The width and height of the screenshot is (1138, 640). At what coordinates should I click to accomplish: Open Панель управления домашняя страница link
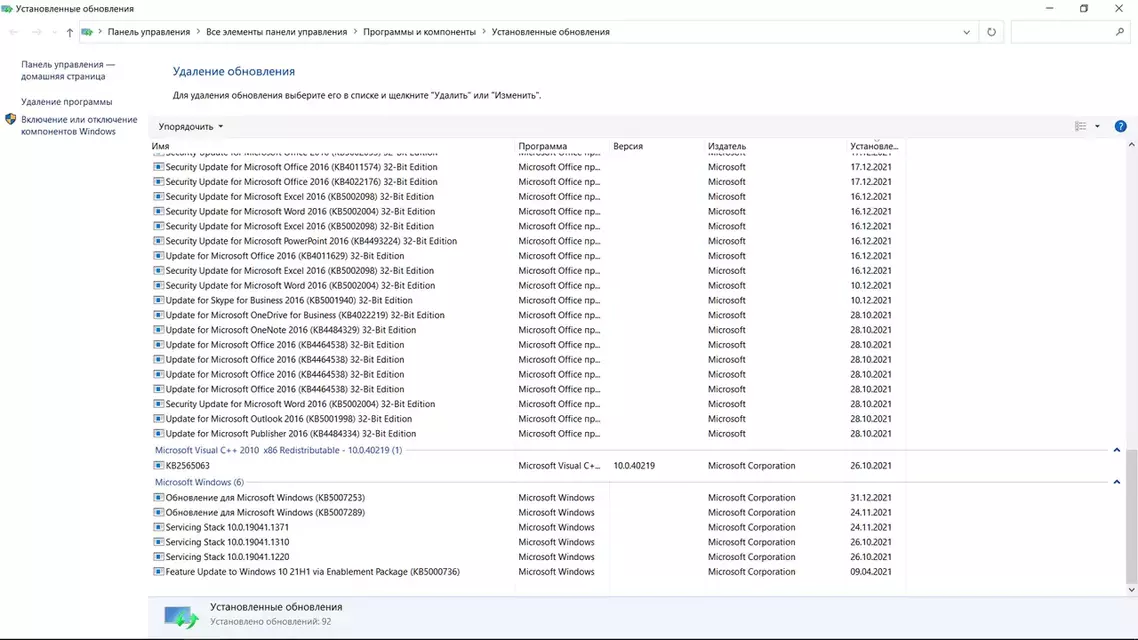[x=67, y=70]
